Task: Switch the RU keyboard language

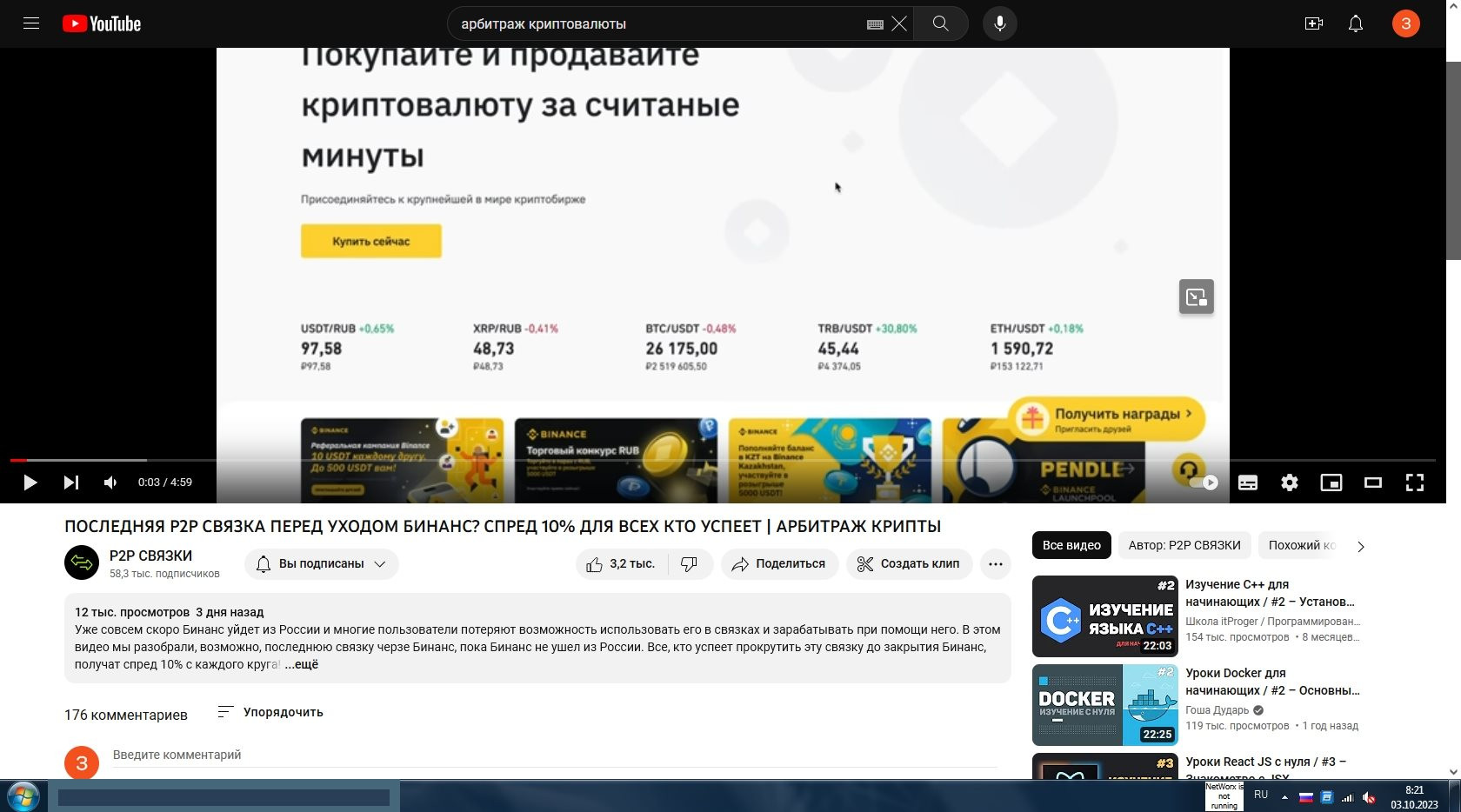Action: point(1261,795)
